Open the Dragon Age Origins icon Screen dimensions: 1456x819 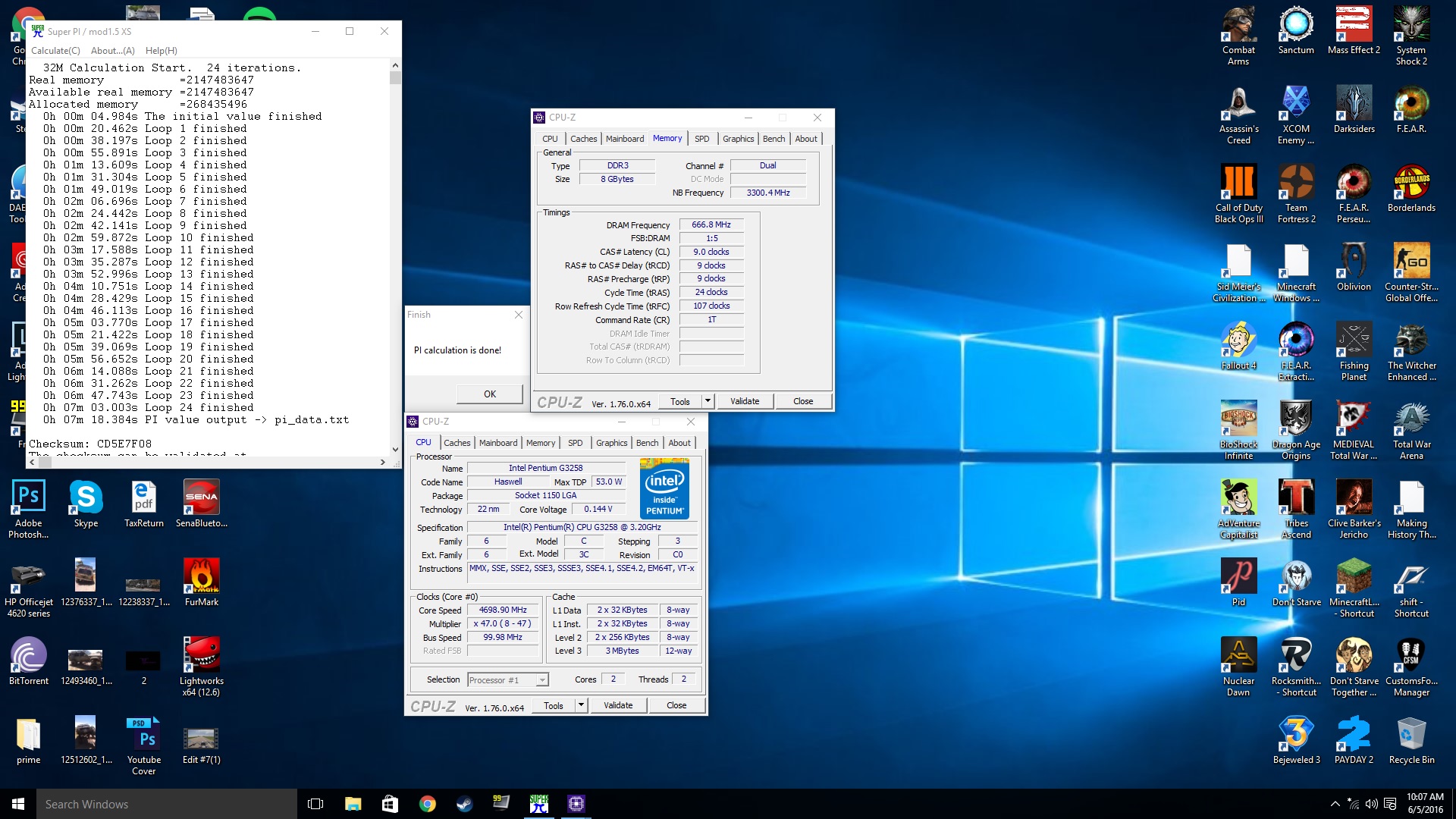(x=1296, y=430)
